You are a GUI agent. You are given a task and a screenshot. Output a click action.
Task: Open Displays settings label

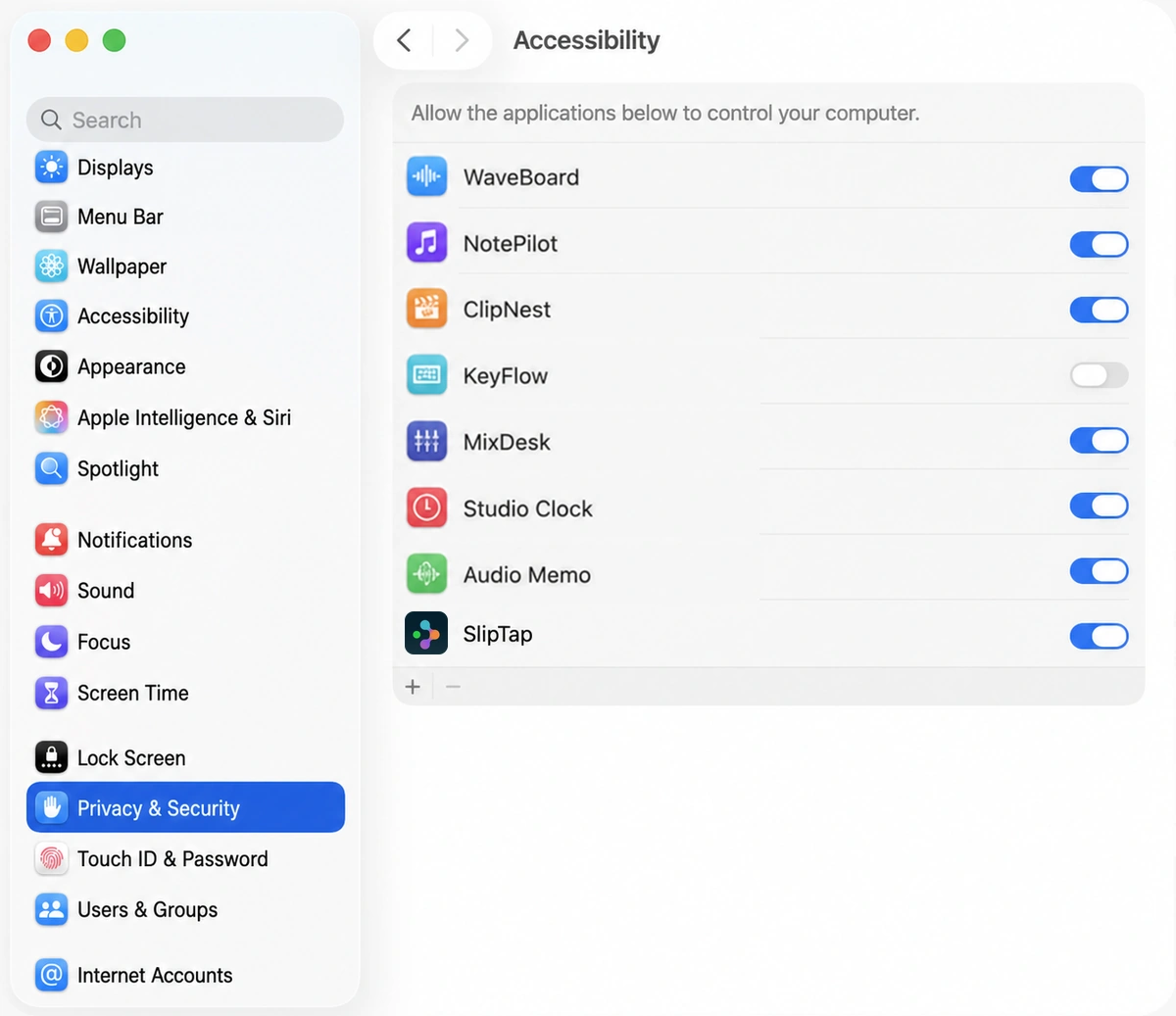tap(116, 168)
